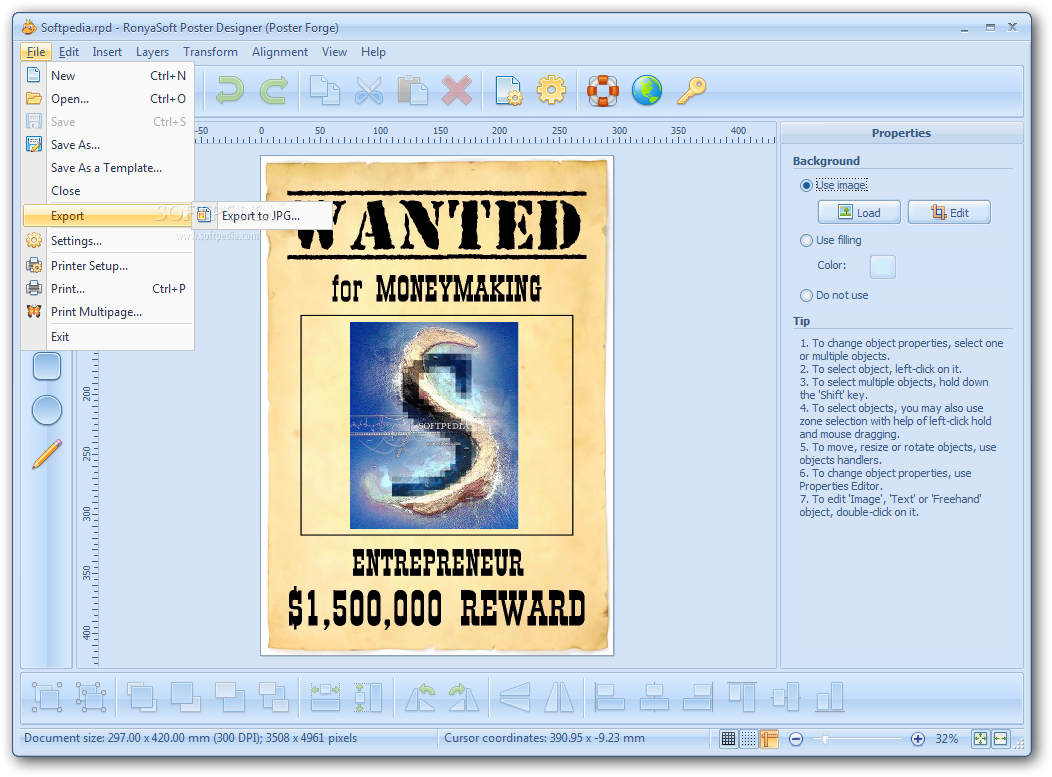Click the red Delete X toolbar icon
The height and width of the screenshot is (777, 1052).
tap(457, 90)
